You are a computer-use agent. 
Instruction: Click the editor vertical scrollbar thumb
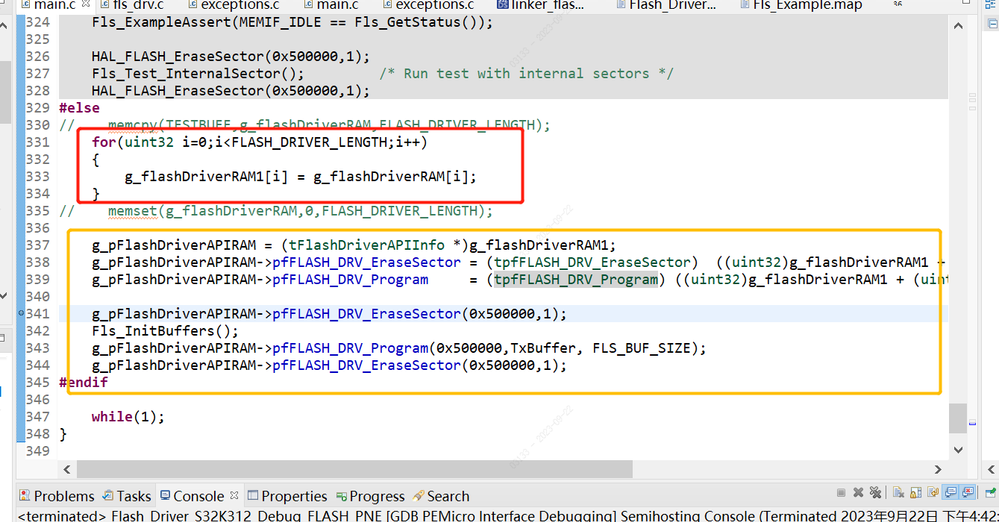(958, 418)
